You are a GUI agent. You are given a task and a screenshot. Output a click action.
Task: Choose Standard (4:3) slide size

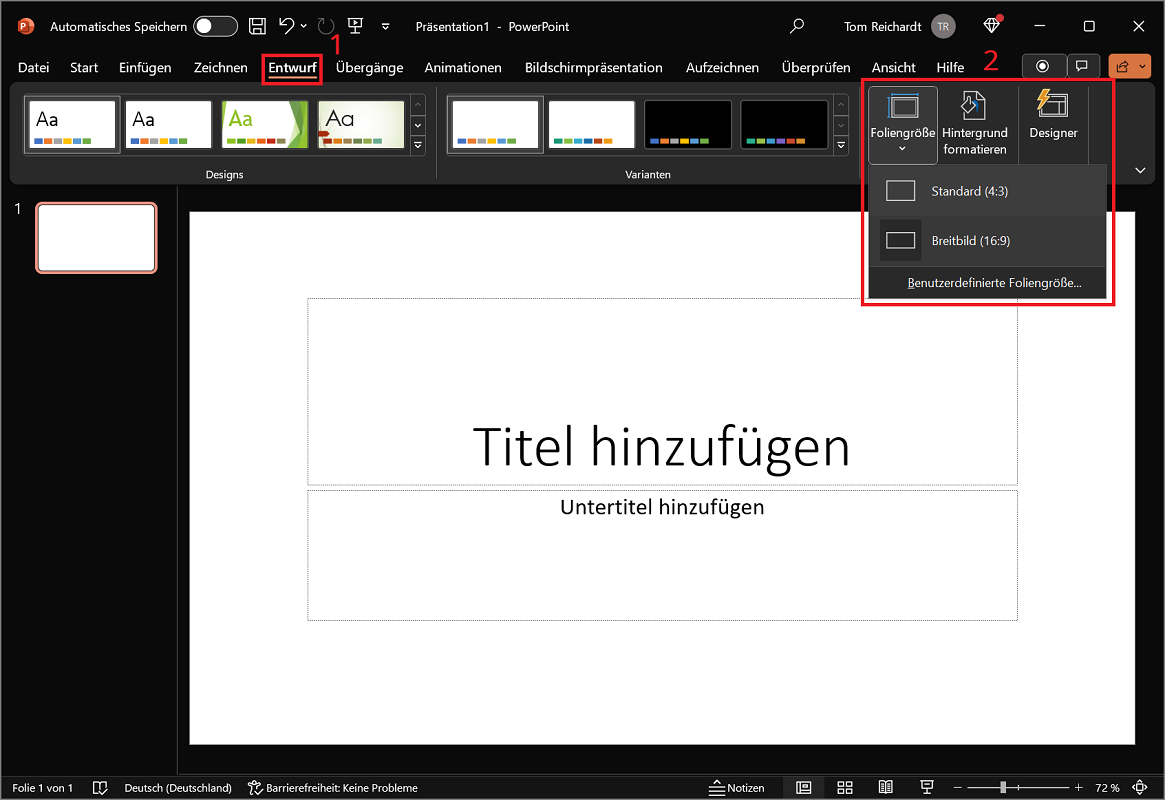tap(987, 191)
